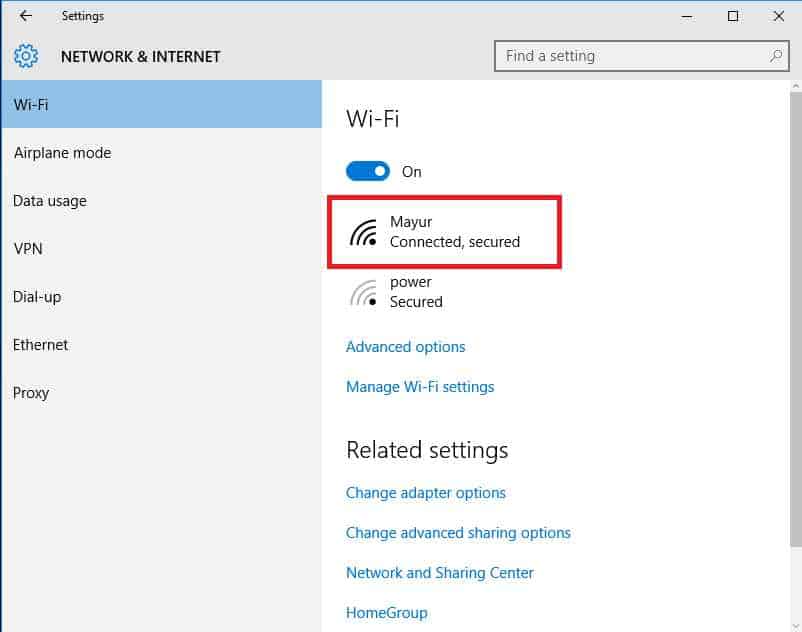Turn off the Wi-Fi toggle switch
802x632 pixels.
point(368,172)
